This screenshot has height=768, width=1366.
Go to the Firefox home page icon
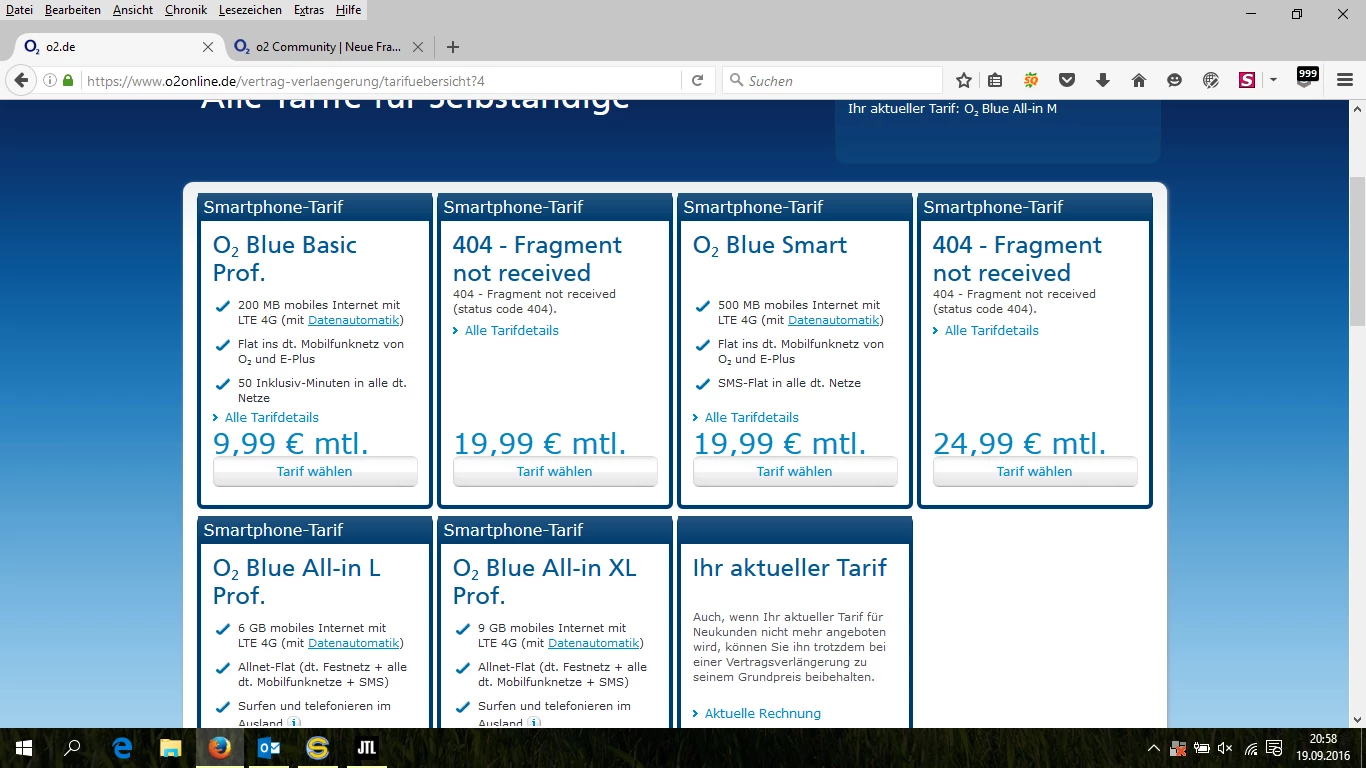coord(1139,80)
